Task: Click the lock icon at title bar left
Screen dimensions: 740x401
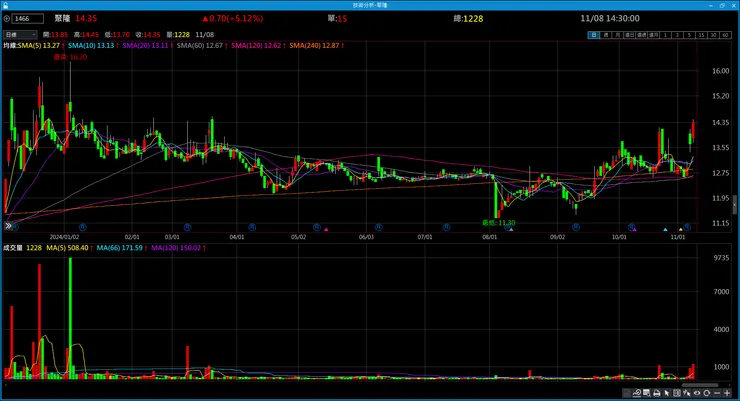Action: [5, 5]
